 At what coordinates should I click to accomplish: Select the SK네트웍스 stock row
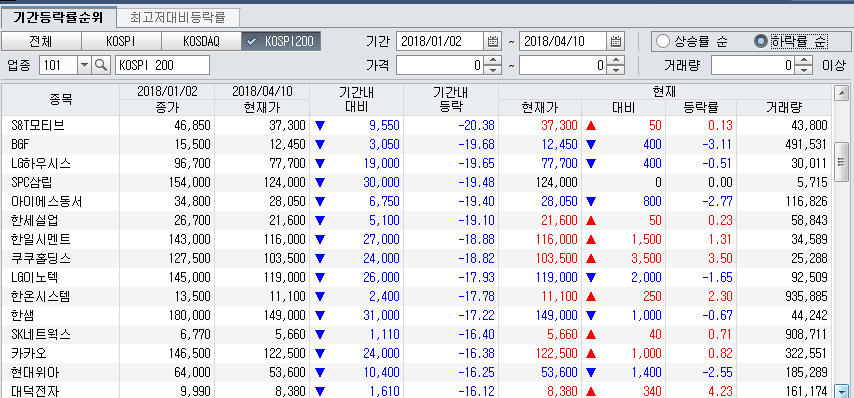coord(417,334)
